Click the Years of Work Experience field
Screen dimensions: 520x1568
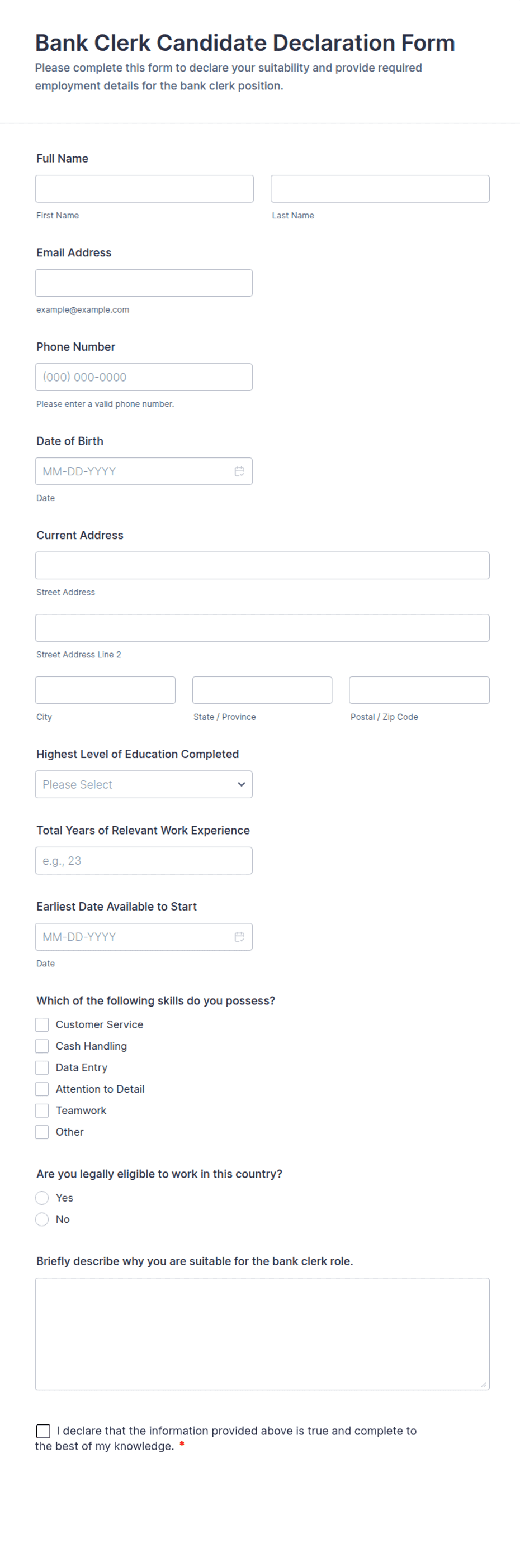pos(144,860)
